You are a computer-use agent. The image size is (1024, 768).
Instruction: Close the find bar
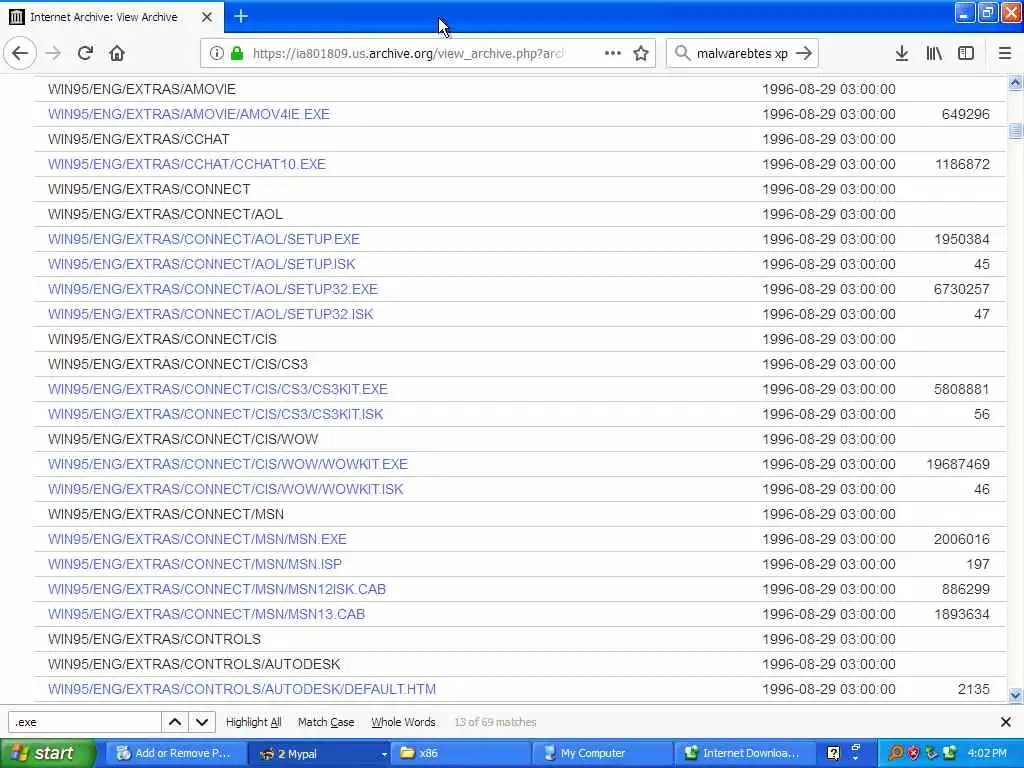coord(1006,722)
